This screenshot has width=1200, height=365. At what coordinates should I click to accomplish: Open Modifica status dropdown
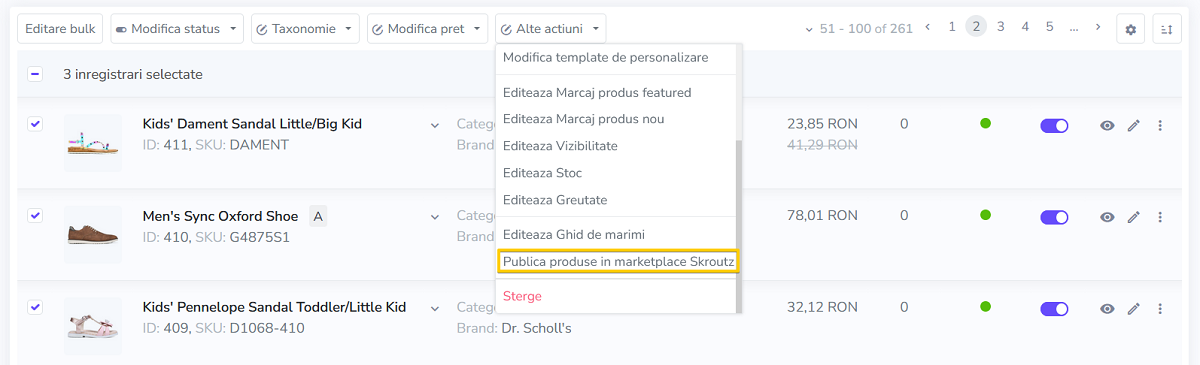177,29
